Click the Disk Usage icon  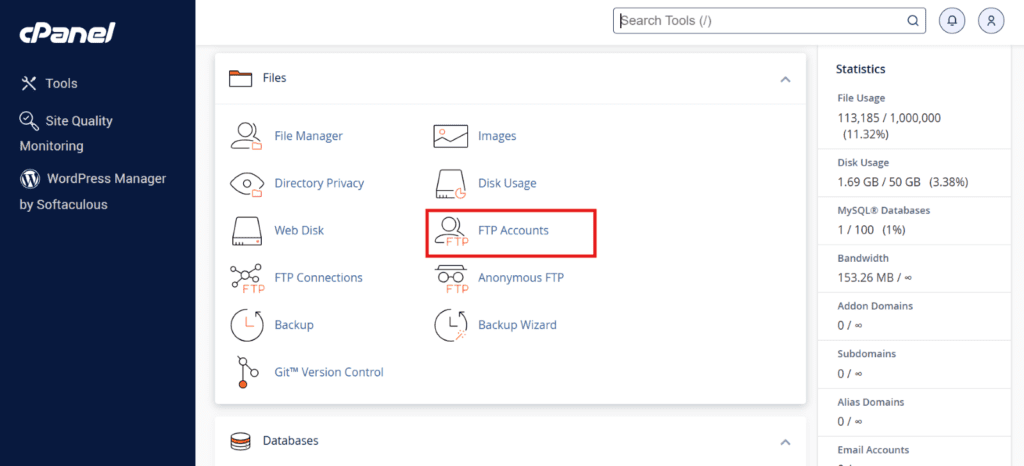pos(451,183)
